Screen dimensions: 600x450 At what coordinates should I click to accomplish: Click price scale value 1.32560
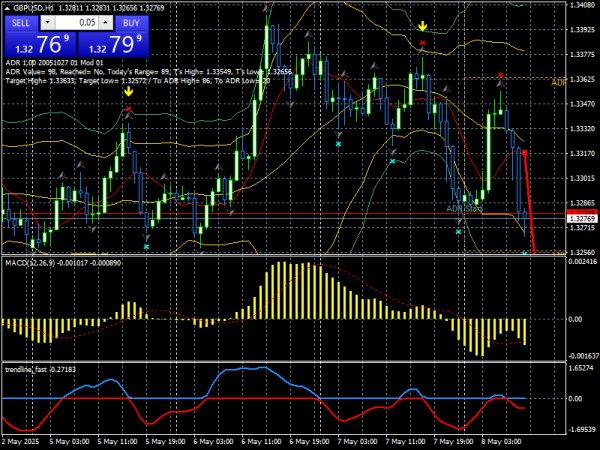[x=582, y=252]
